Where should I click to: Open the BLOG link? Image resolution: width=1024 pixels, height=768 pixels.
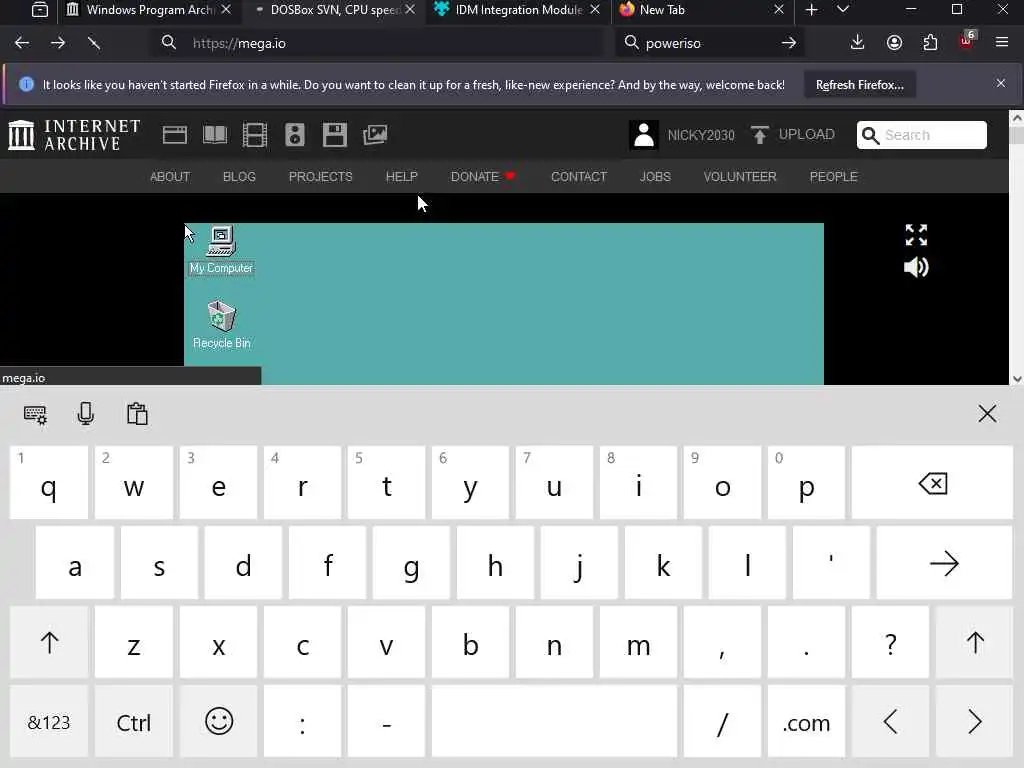click(x=239, y=176)
